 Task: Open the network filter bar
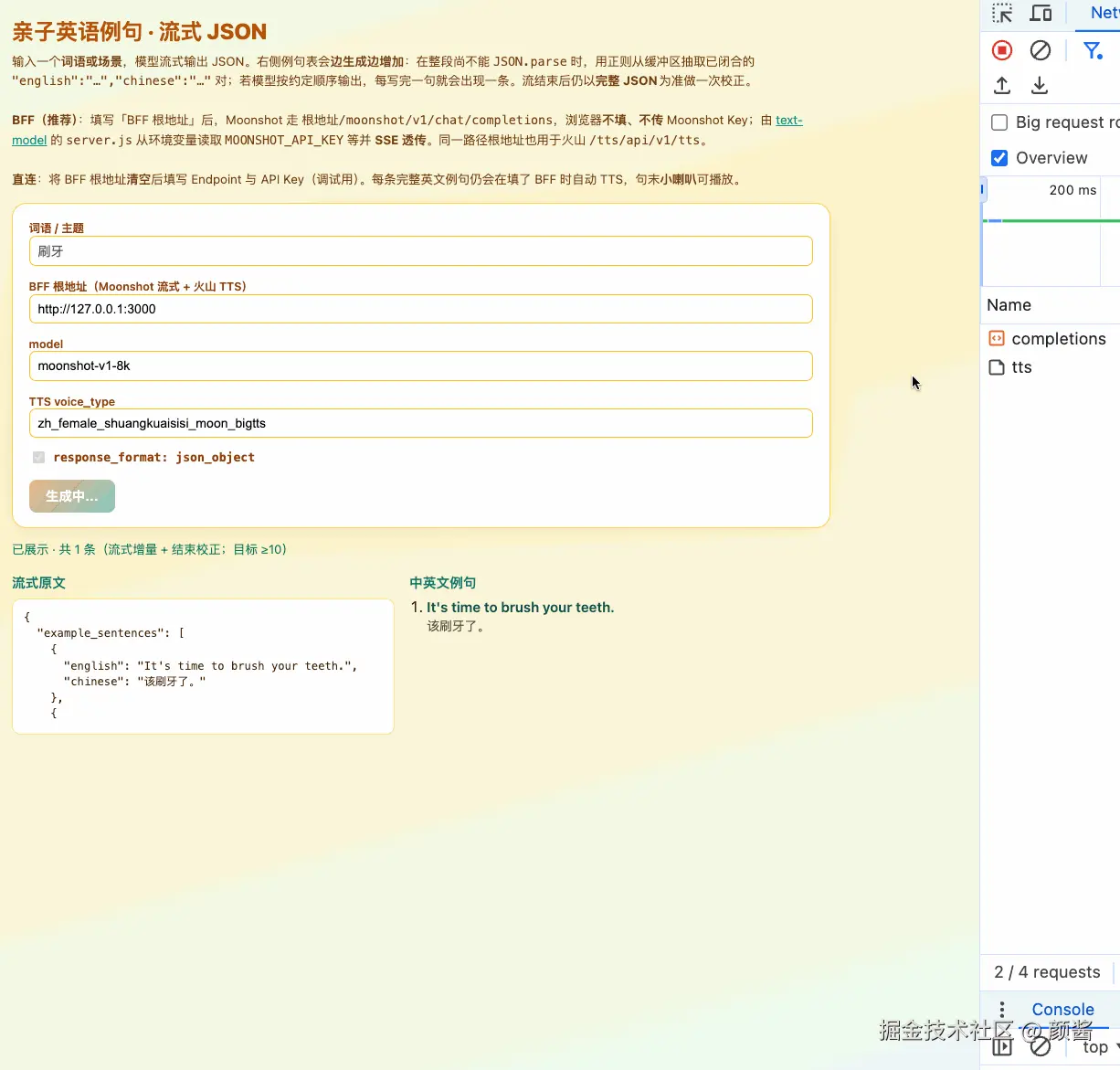pos(1093,50)
